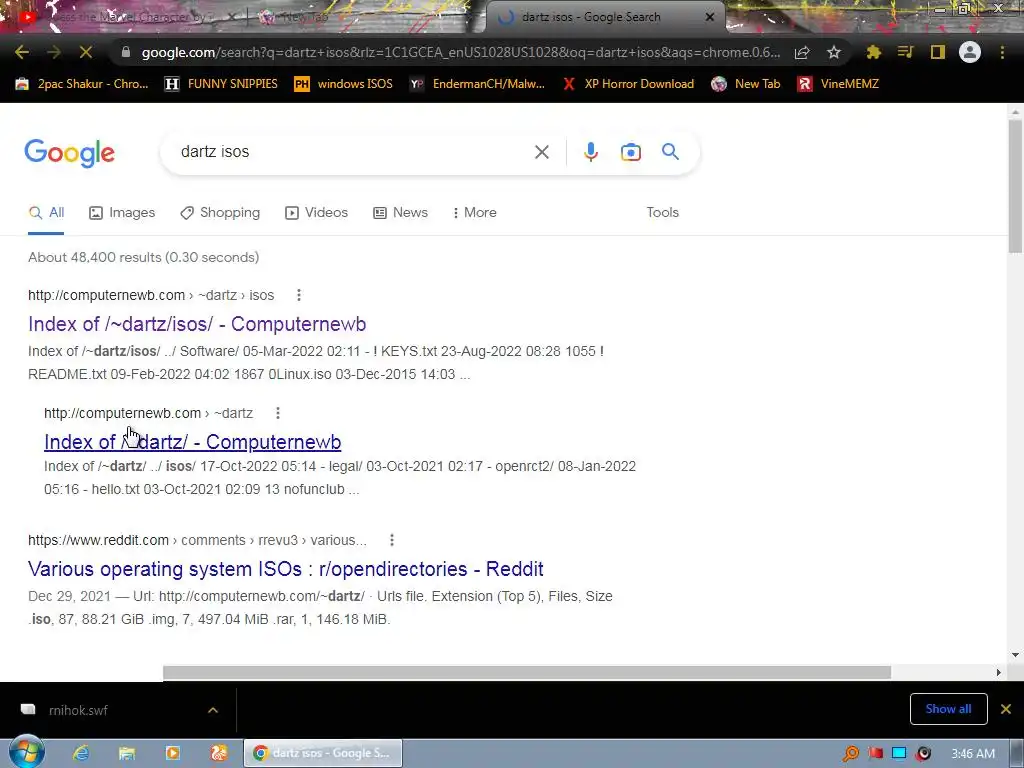
Task: Click the horizontal scrollbar right arrow
Action: click(x=998, y=673)
